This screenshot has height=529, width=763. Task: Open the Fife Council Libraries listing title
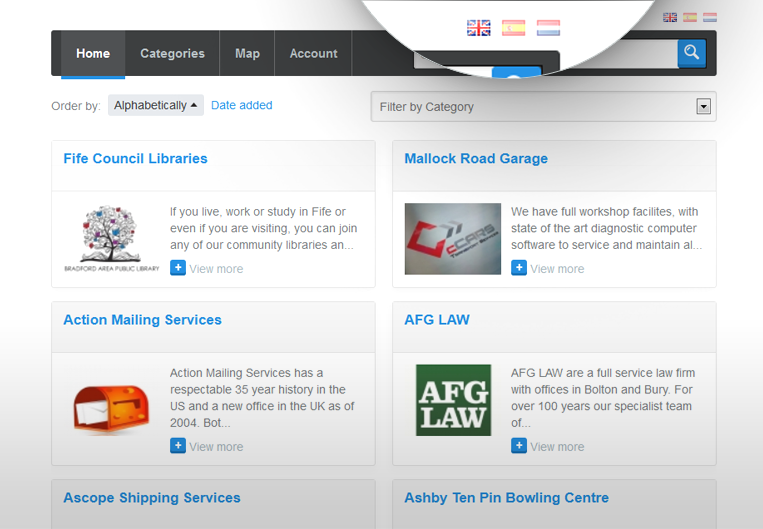click(135, 159)
